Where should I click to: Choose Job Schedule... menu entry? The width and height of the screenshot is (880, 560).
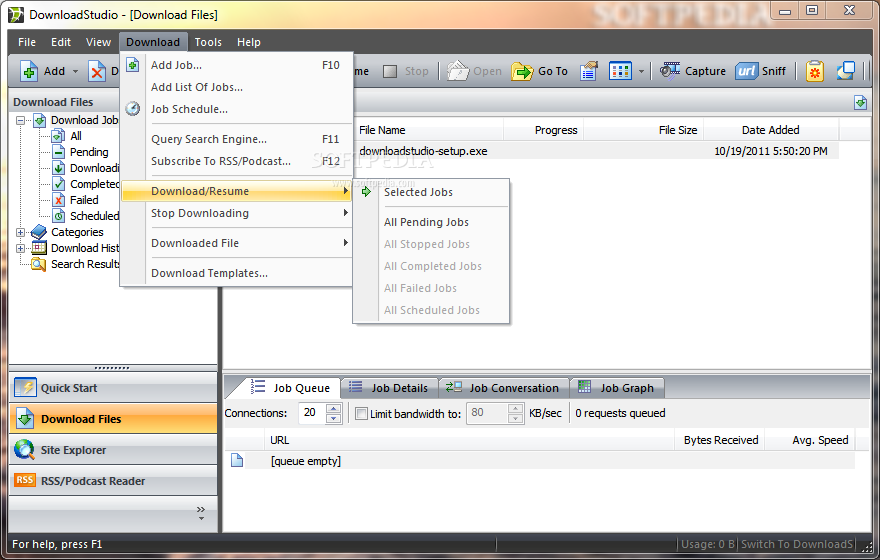click(x=237, y=109)
